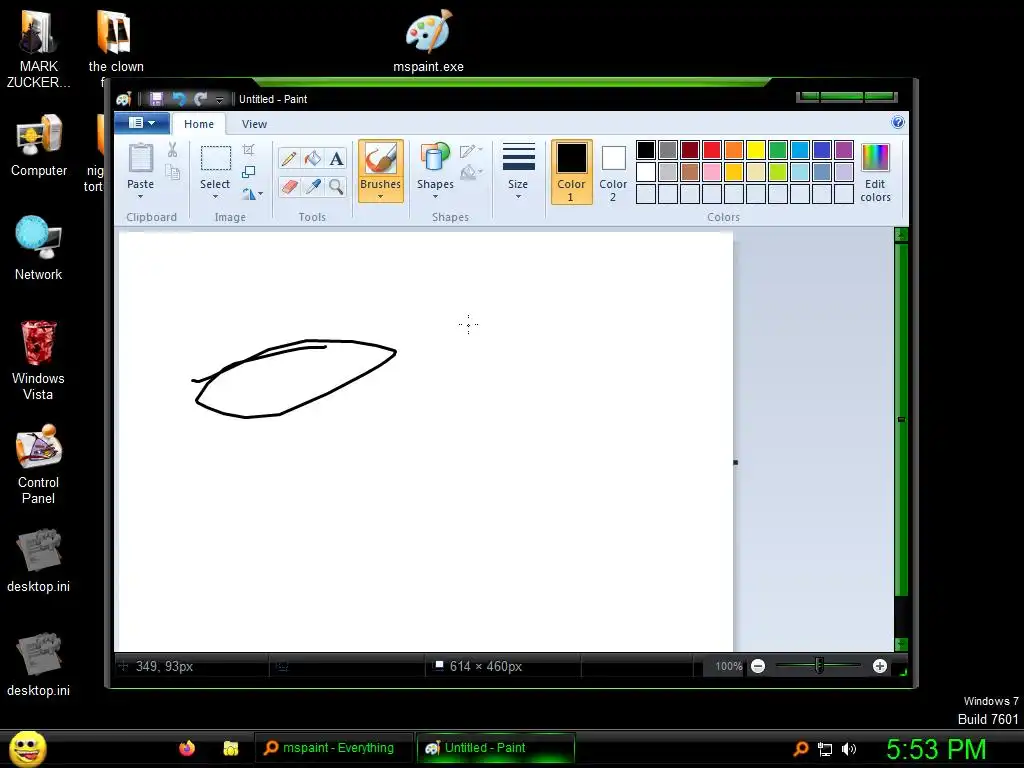This screenshot has height=768, width=1024.
Task: Click mspaint - Everything taskbar button
Action: (x=334, y=748)
